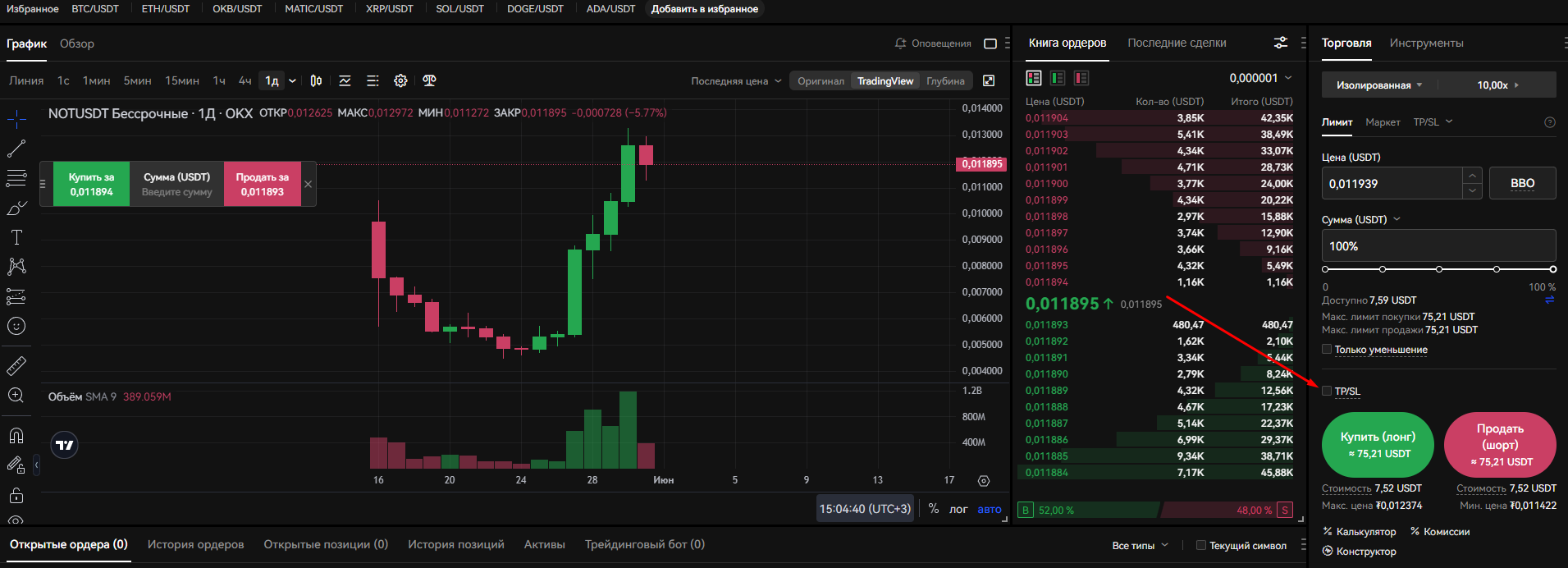
Task: Toggle percent scale on chart
Action: coord(934,509)
